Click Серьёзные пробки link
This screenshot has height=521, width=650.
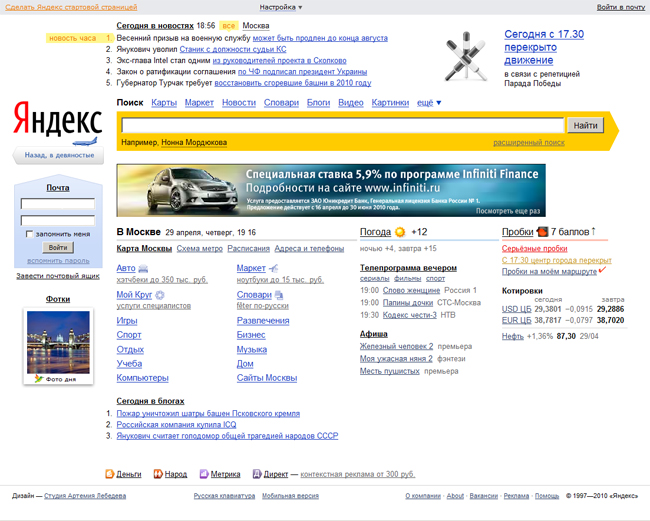point(534,249)
